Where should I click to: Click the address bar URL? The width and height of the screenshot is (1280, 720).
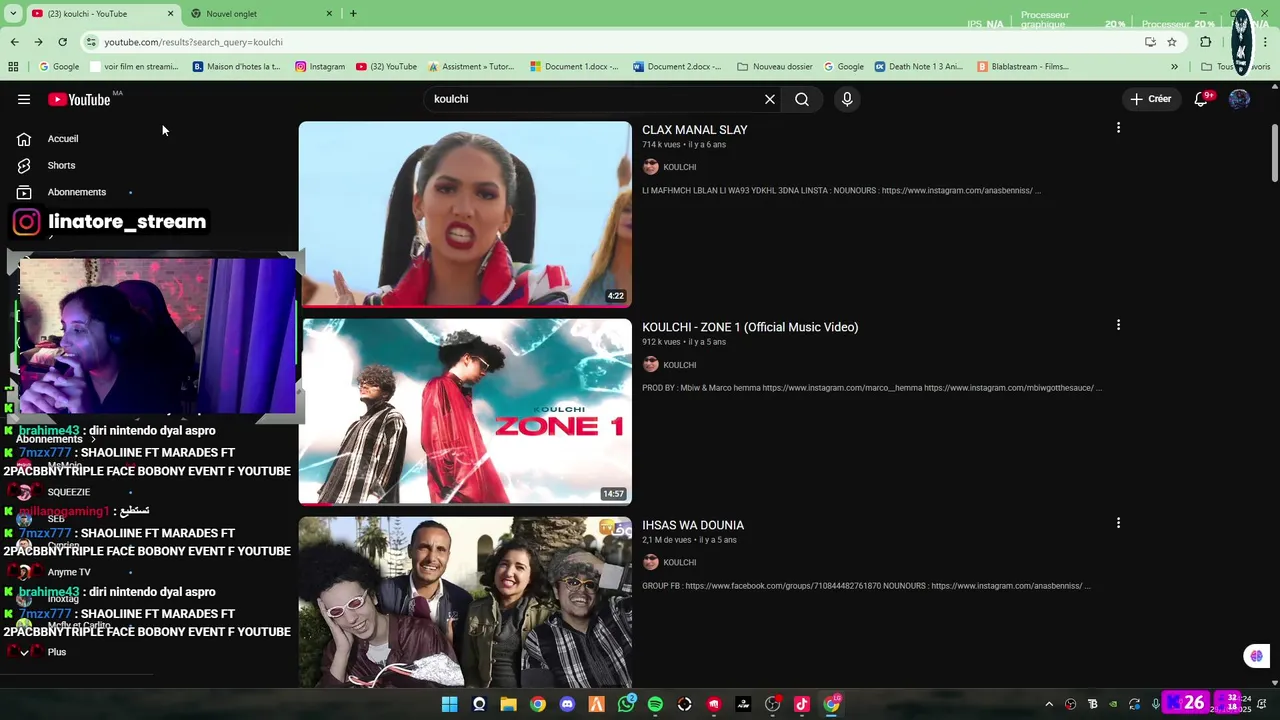point(193,42)
